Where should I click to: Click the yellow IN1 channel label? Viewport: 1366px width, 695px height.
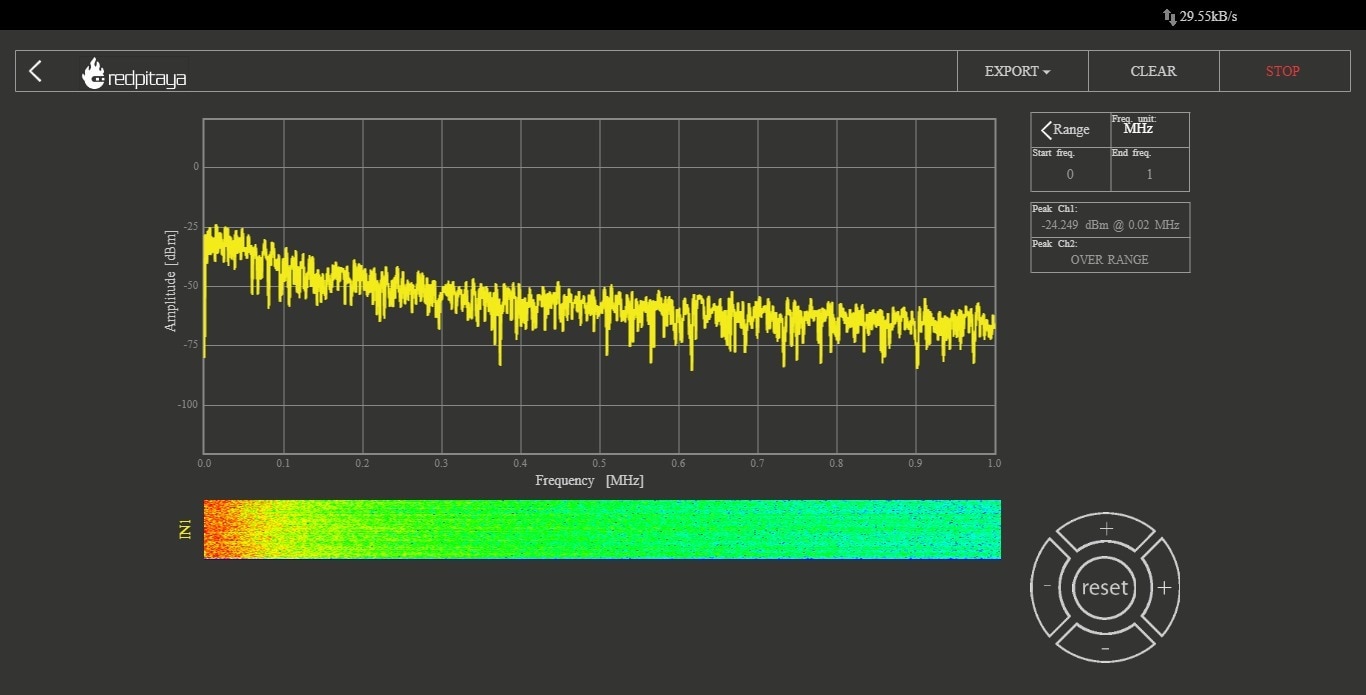coord(185,529)
